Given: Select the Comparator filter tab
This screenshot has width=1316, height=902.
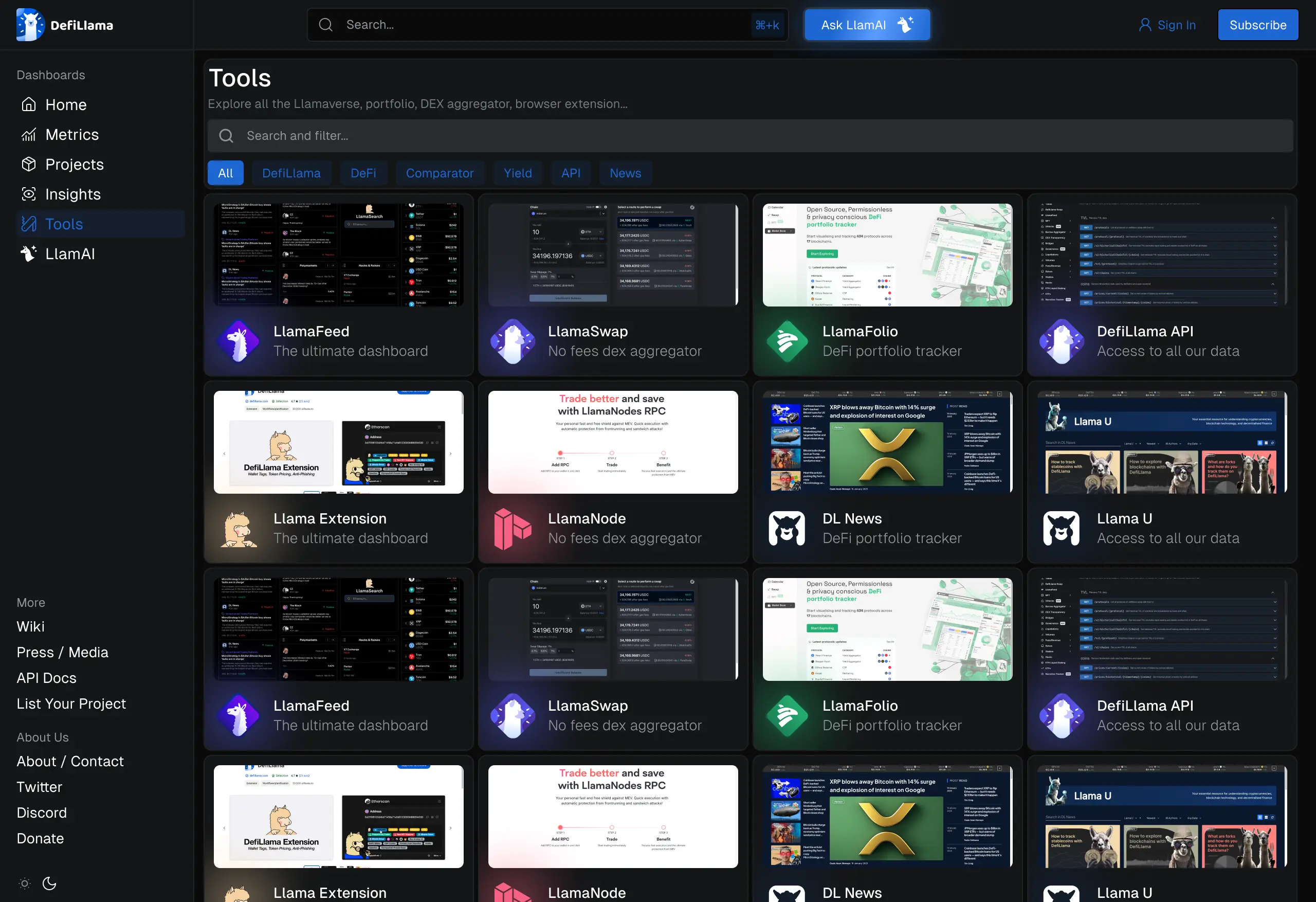Looking at the screenshot, I should click(x=440, y=173).
